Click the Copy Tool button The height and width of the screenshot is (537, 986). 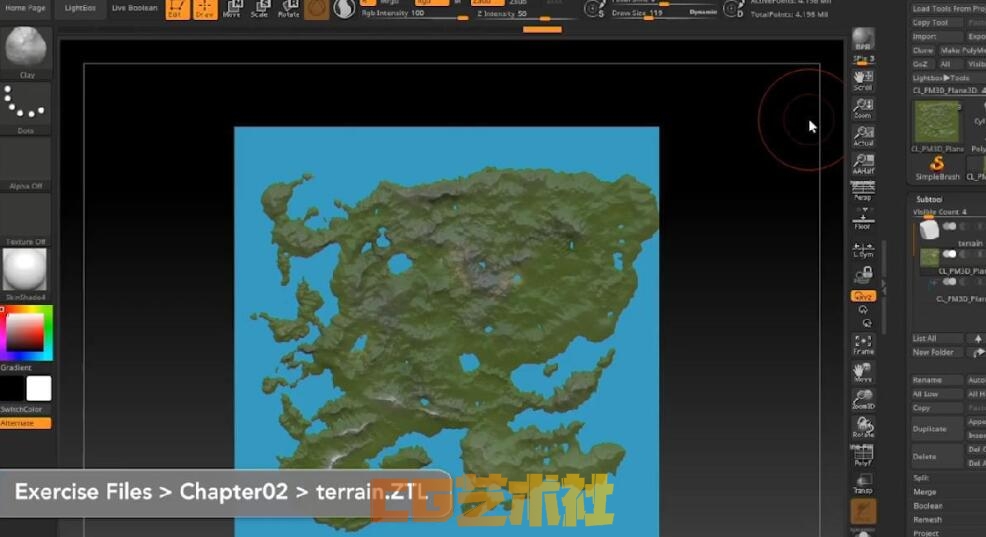pyautogui.click(x=936, y=23)
